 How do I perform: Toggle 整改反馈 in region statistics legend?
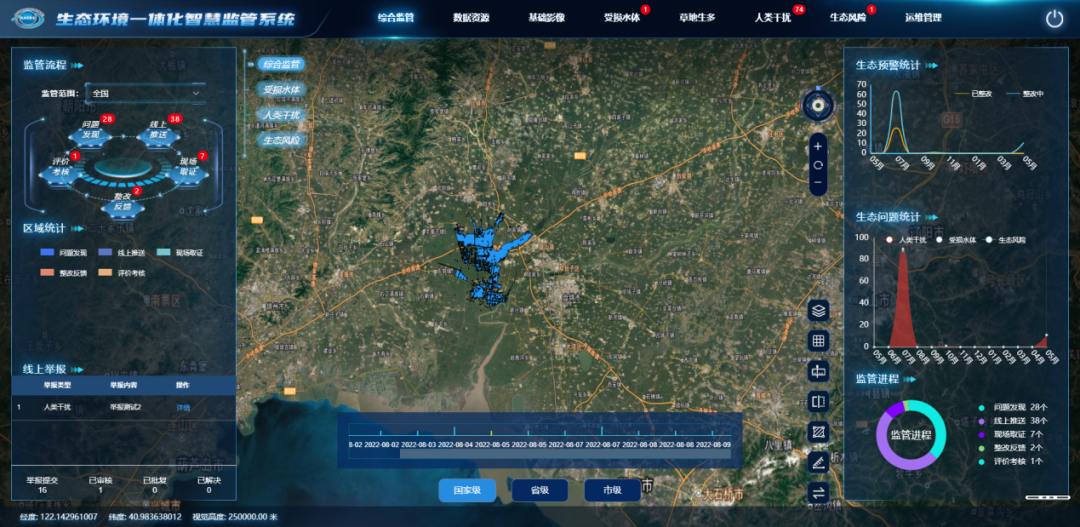click(63, 273)
